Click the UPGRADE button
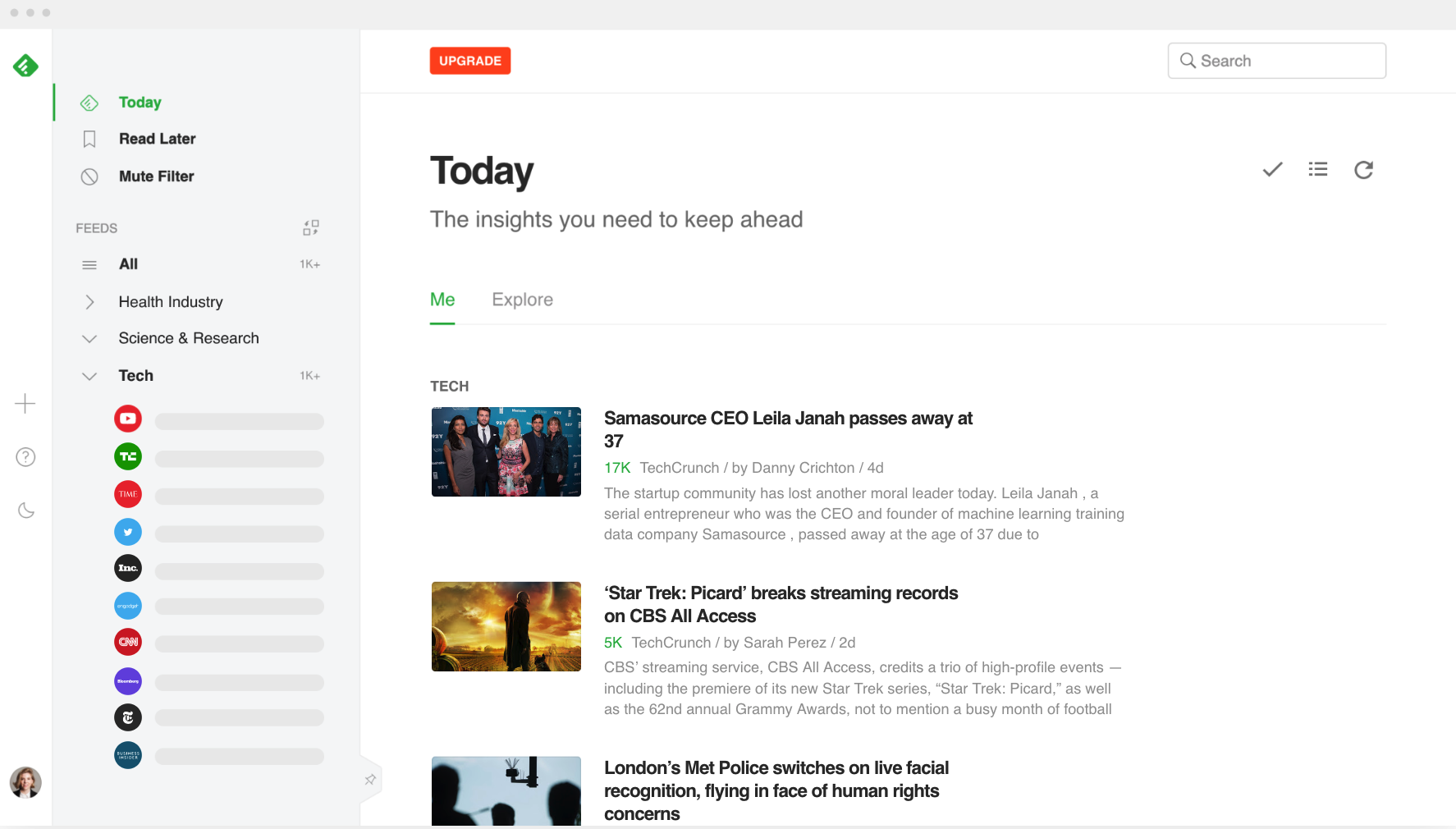The image size is (1456, 829). [470, 61]
